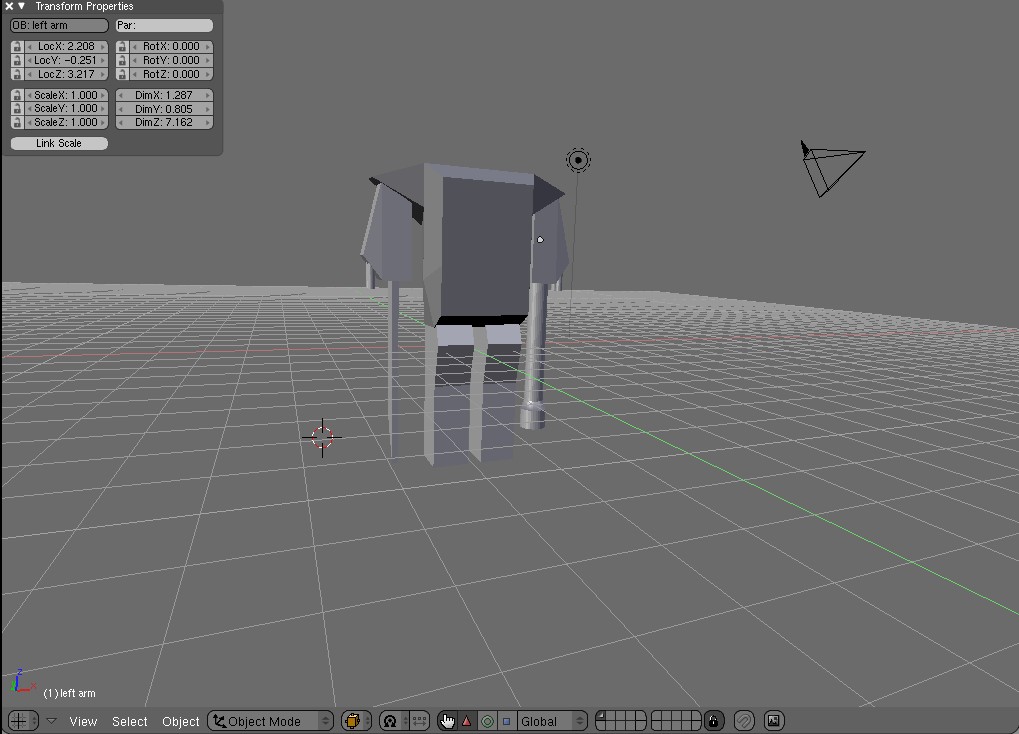Image resolution: width=1019 pixels, height=734 pixels.
Task: Toggle the RotX lock icon
Action: click(x=122, y=46)
